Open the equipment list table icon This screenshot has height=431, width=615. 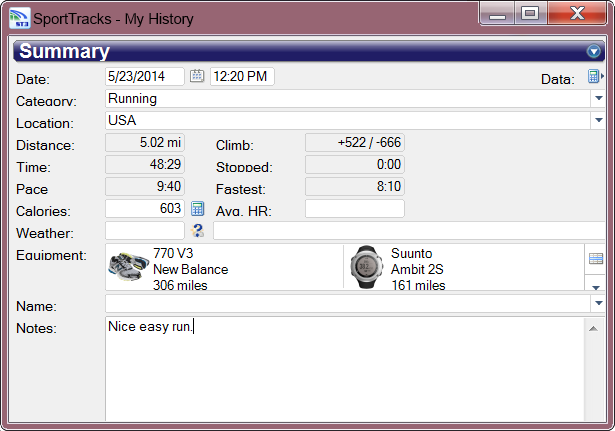click(x=595, y=258)
